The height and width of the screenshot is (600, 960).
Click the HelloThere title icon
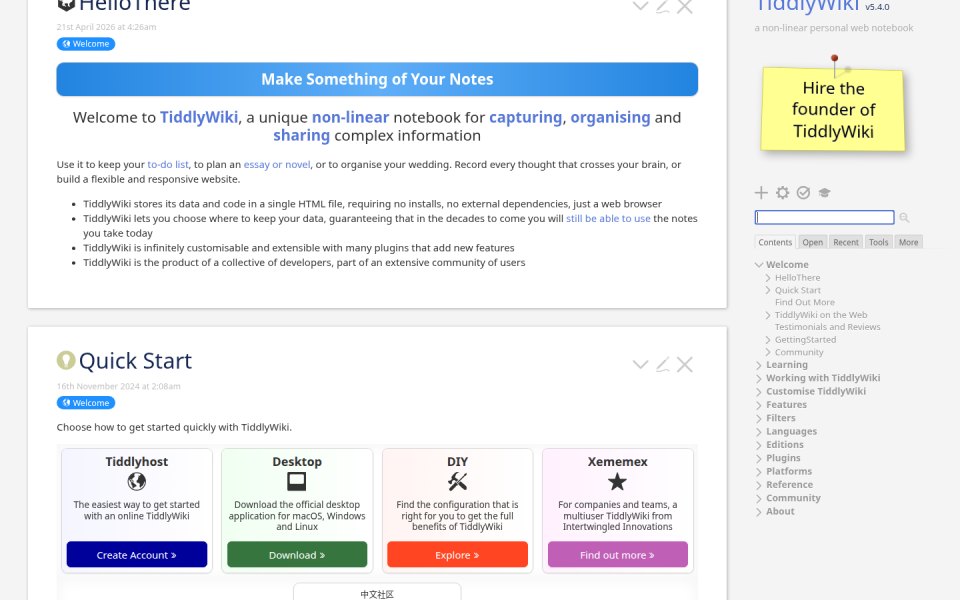(66, 6)
